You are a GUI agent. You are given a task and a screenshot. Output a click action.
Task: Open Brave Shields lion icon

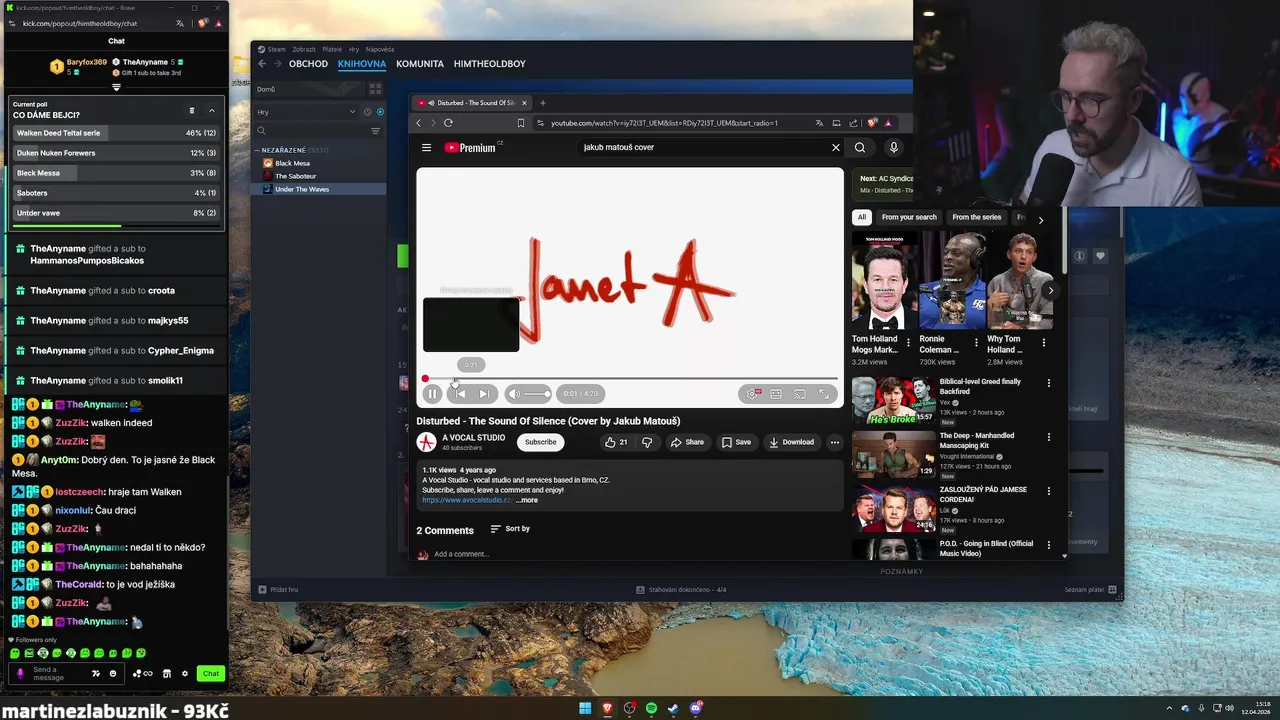872,123
